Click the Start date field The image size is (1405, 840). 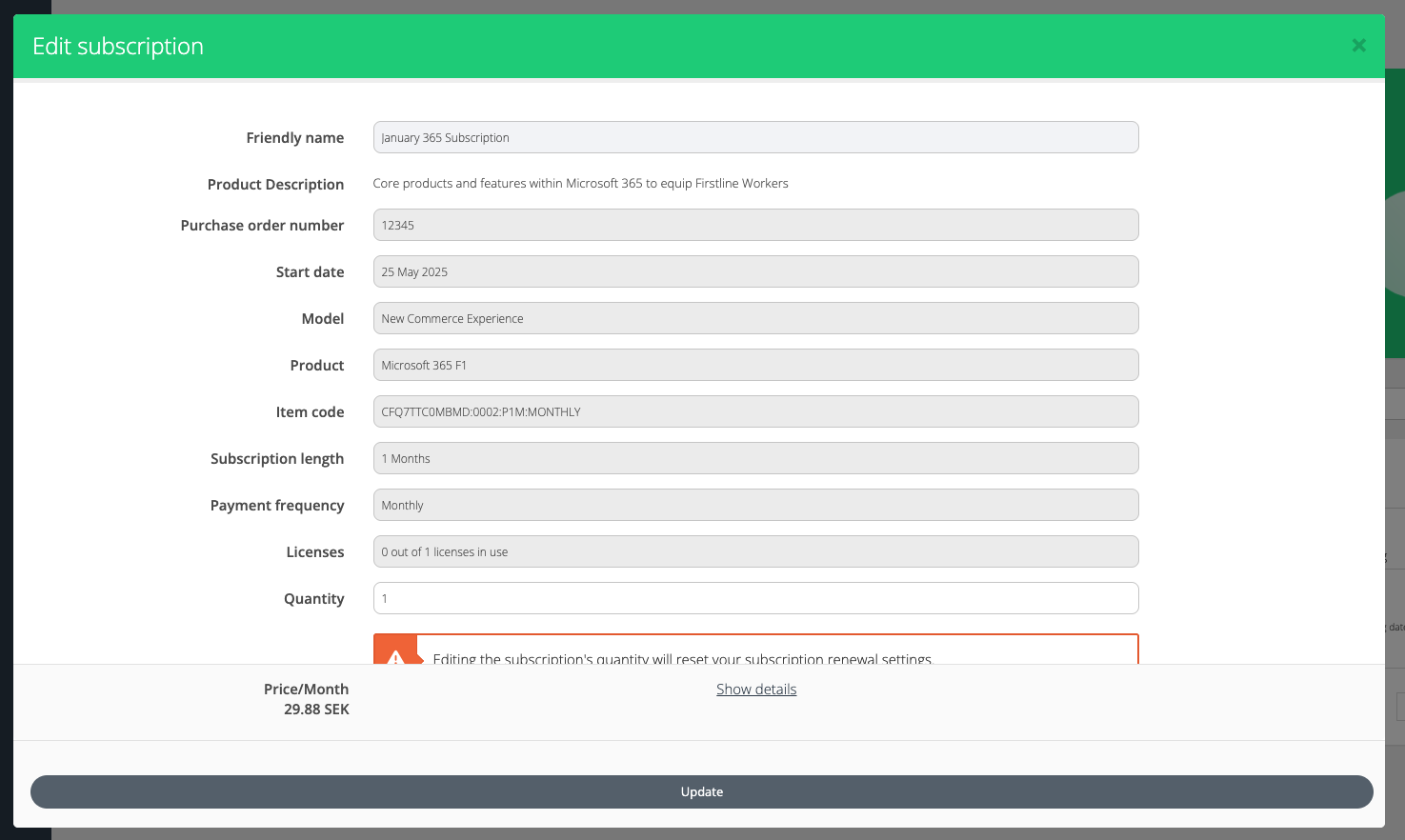tap(756, 271)
